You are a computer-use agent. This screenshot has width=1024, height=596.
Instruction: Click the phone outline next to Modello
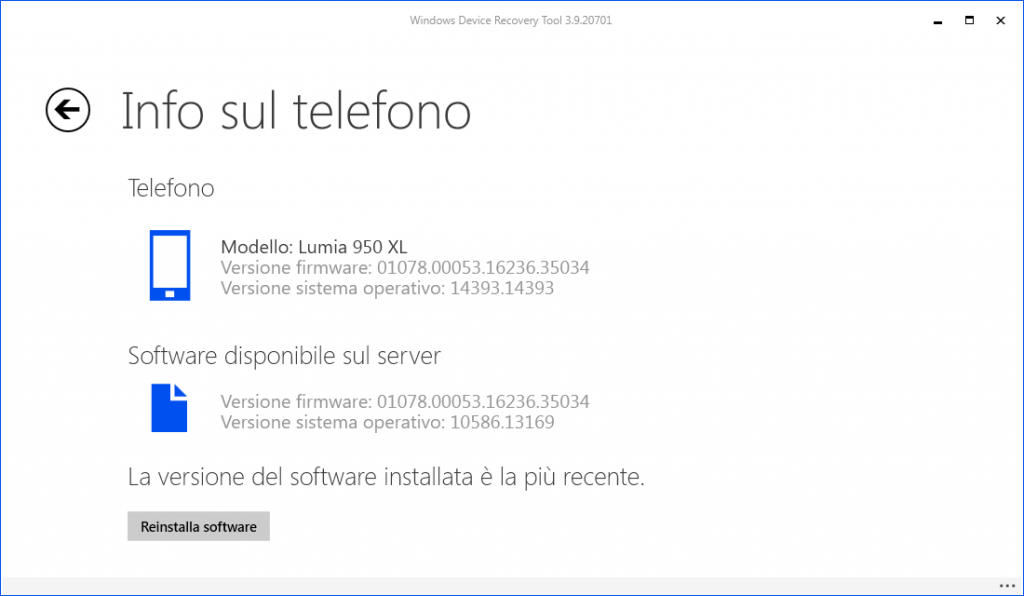click(x=170, y=265)
